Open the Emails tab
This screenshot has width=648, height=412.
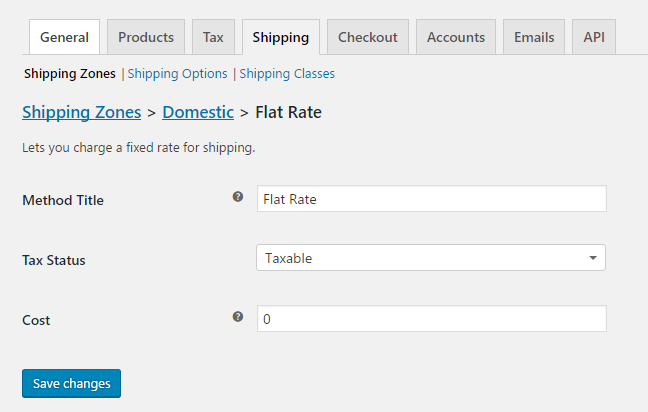tap(534, 37)
